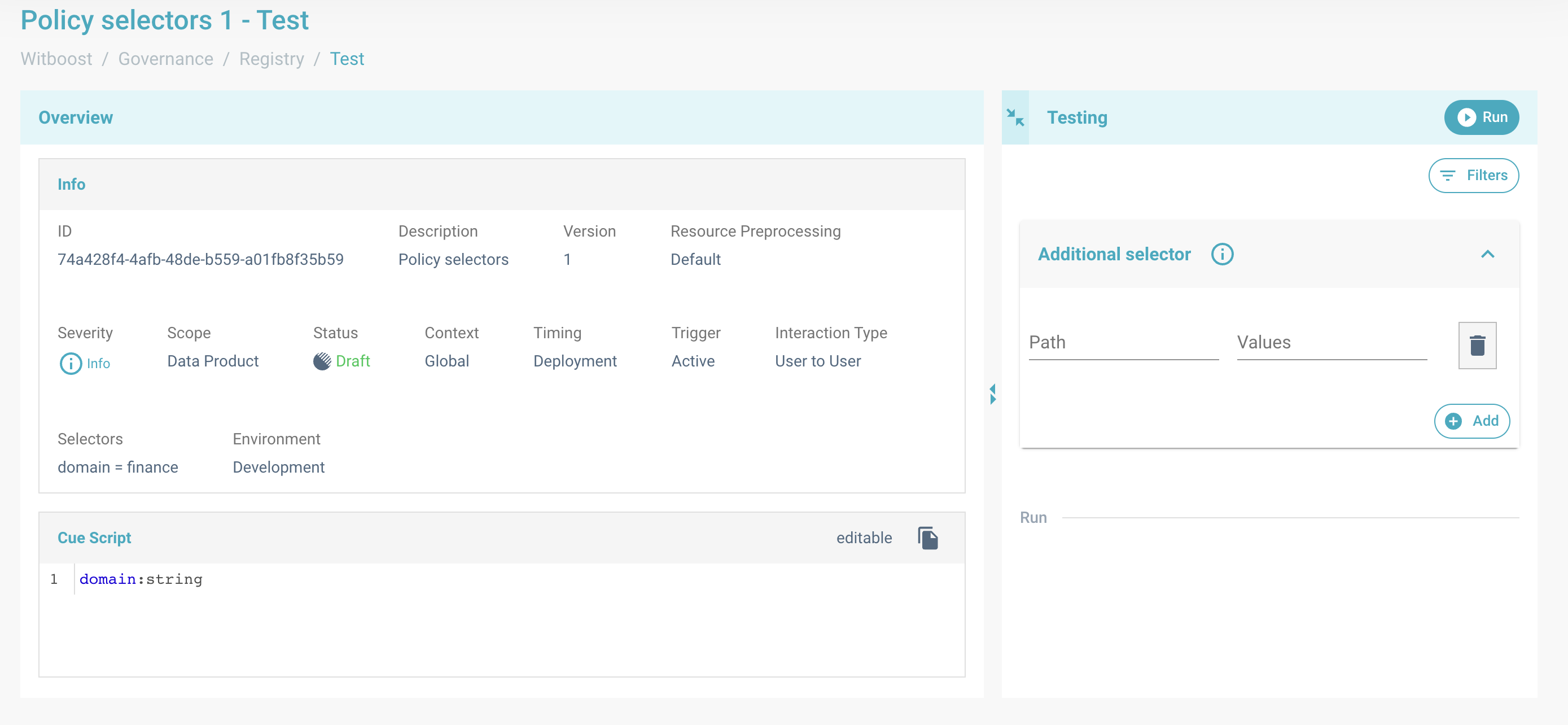Go to Governance in breadcrumb
The width and height of the screenshot is (1568, 725).
165,59
